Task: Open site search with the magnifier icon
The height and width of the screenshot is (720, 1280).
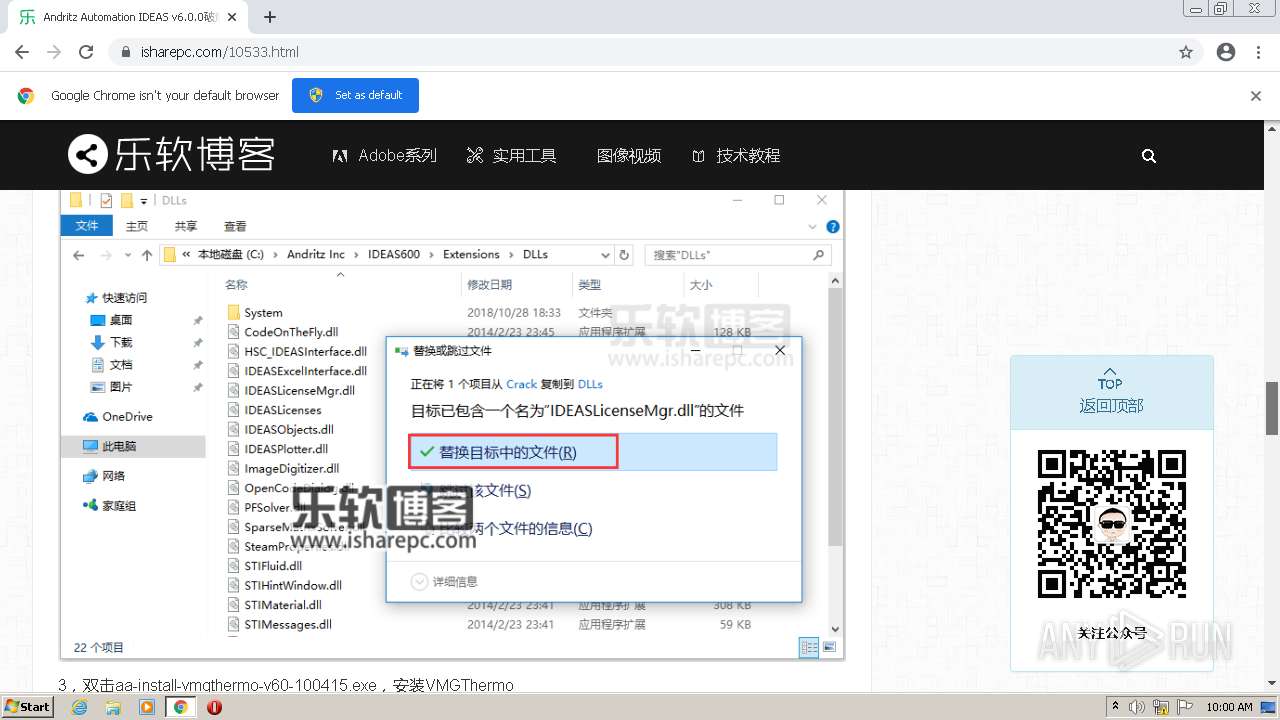Action: point(1149,155)
